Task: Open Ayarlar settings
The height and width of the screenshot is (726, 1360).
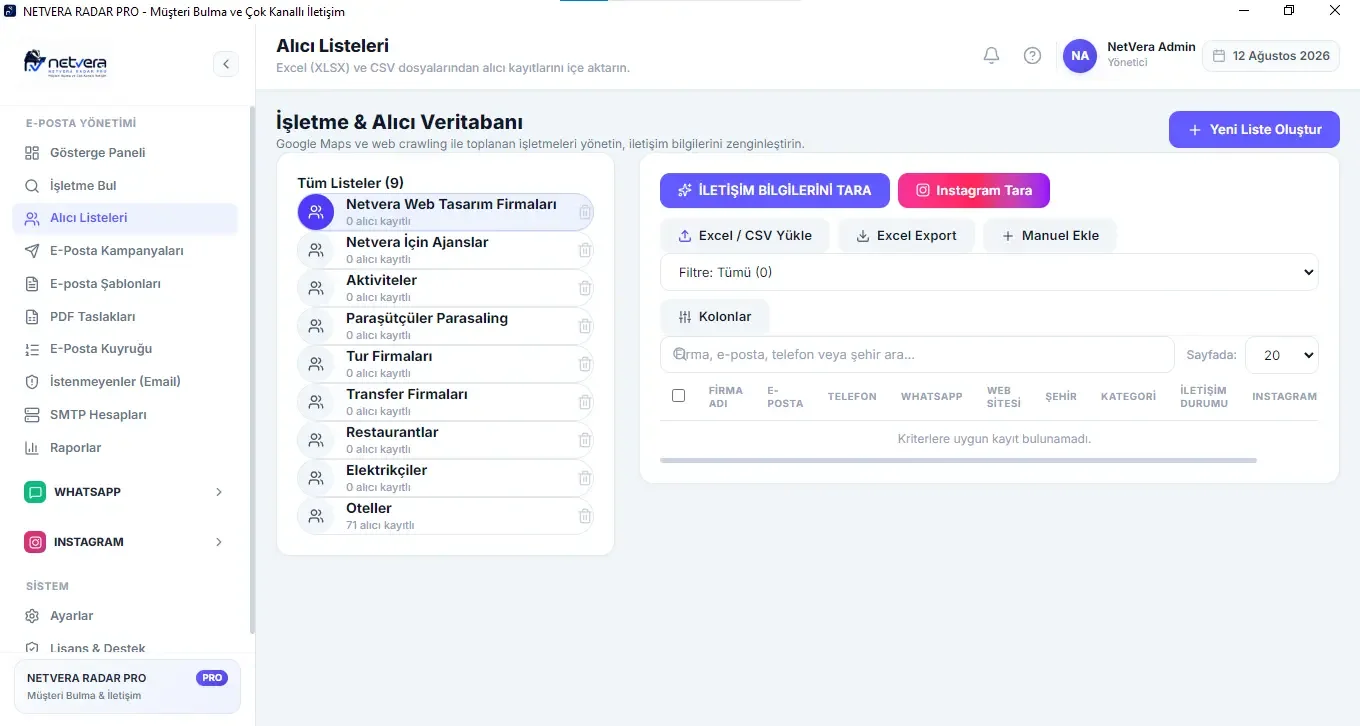Action: [x=125, y=616]
